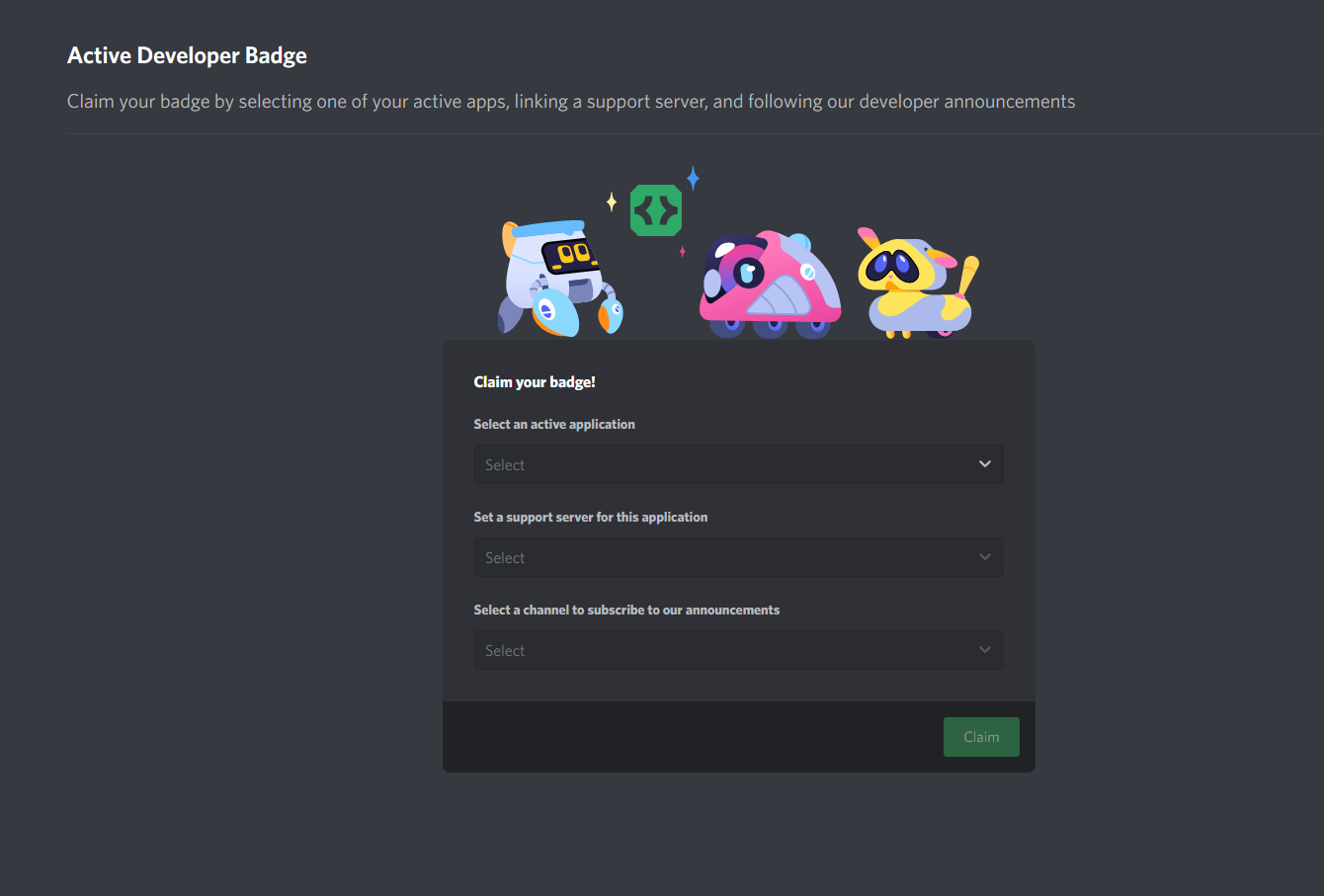Click the badge claim description text
Image resolution: width=1324 pixels, height=896 pixels.
tap(570, 102)
